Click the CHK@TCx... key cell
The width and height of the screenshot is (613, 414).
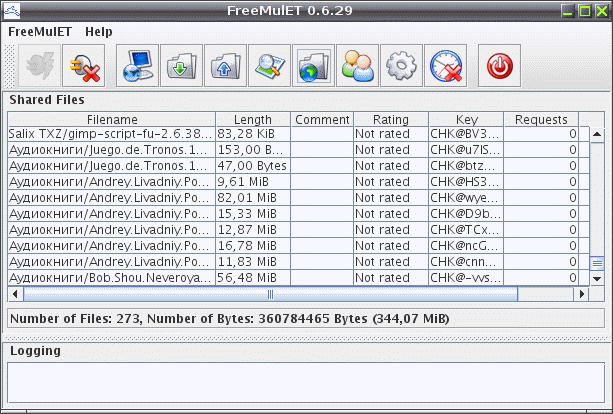466,230
